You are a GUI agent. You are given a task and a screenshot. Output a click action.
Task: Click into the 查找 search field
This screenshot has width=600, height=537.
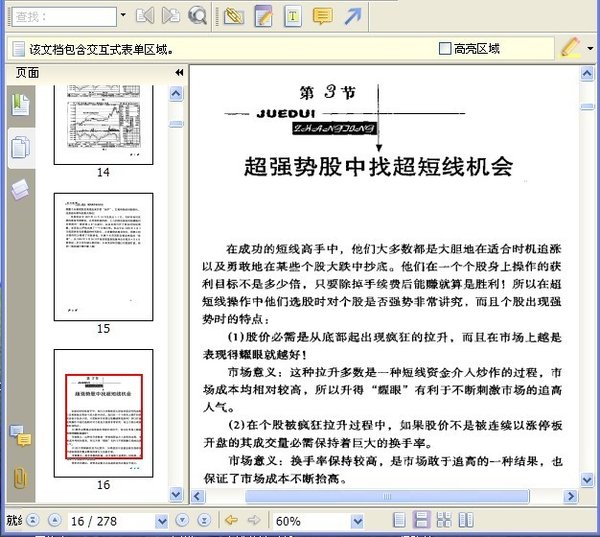[x=64, y=17]
